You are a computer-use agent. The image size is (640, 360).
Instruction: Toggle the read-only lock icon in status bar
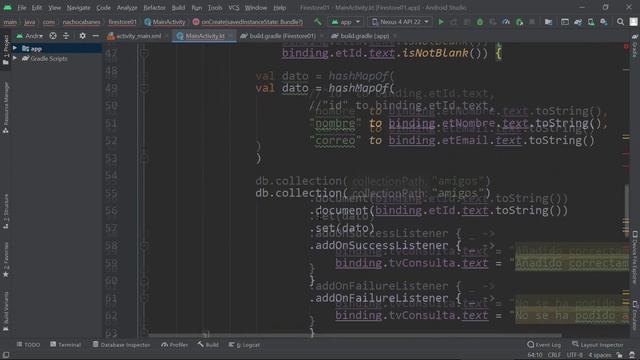coord(620,355)
